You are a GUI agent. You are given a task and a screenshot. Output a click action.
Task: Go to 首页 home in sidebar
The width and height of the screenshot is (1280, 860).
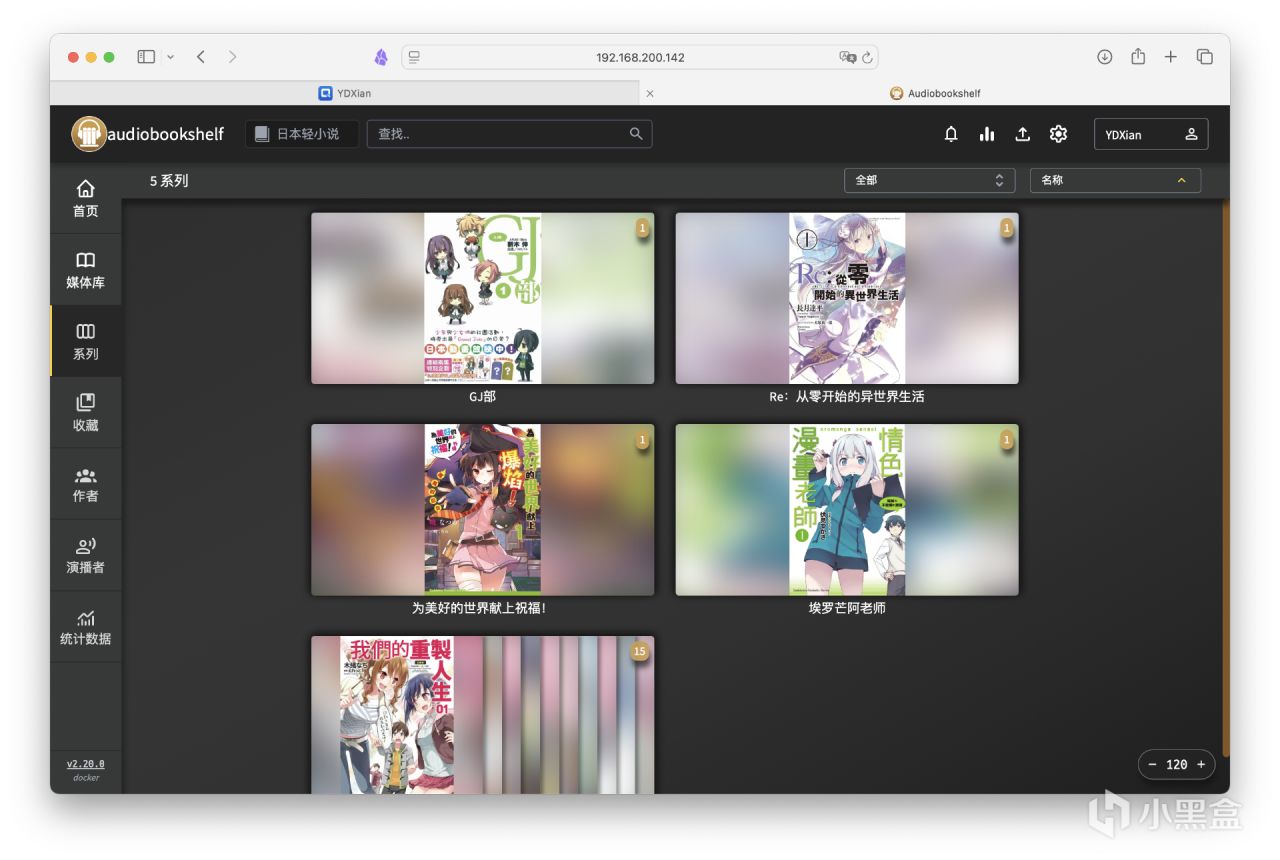[86, 198]
